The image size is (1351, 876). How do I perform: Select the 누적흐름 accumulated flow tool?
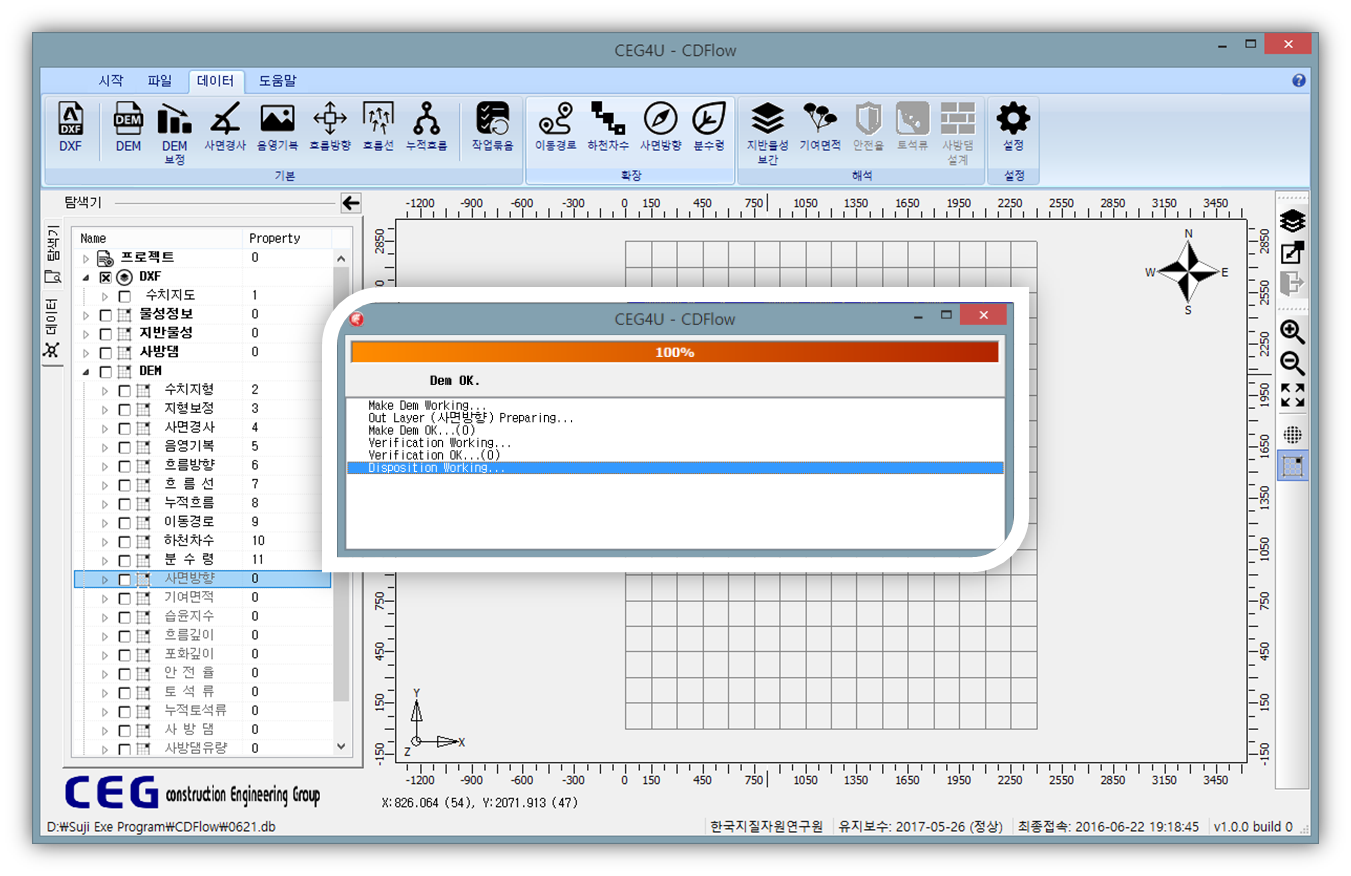427,127
